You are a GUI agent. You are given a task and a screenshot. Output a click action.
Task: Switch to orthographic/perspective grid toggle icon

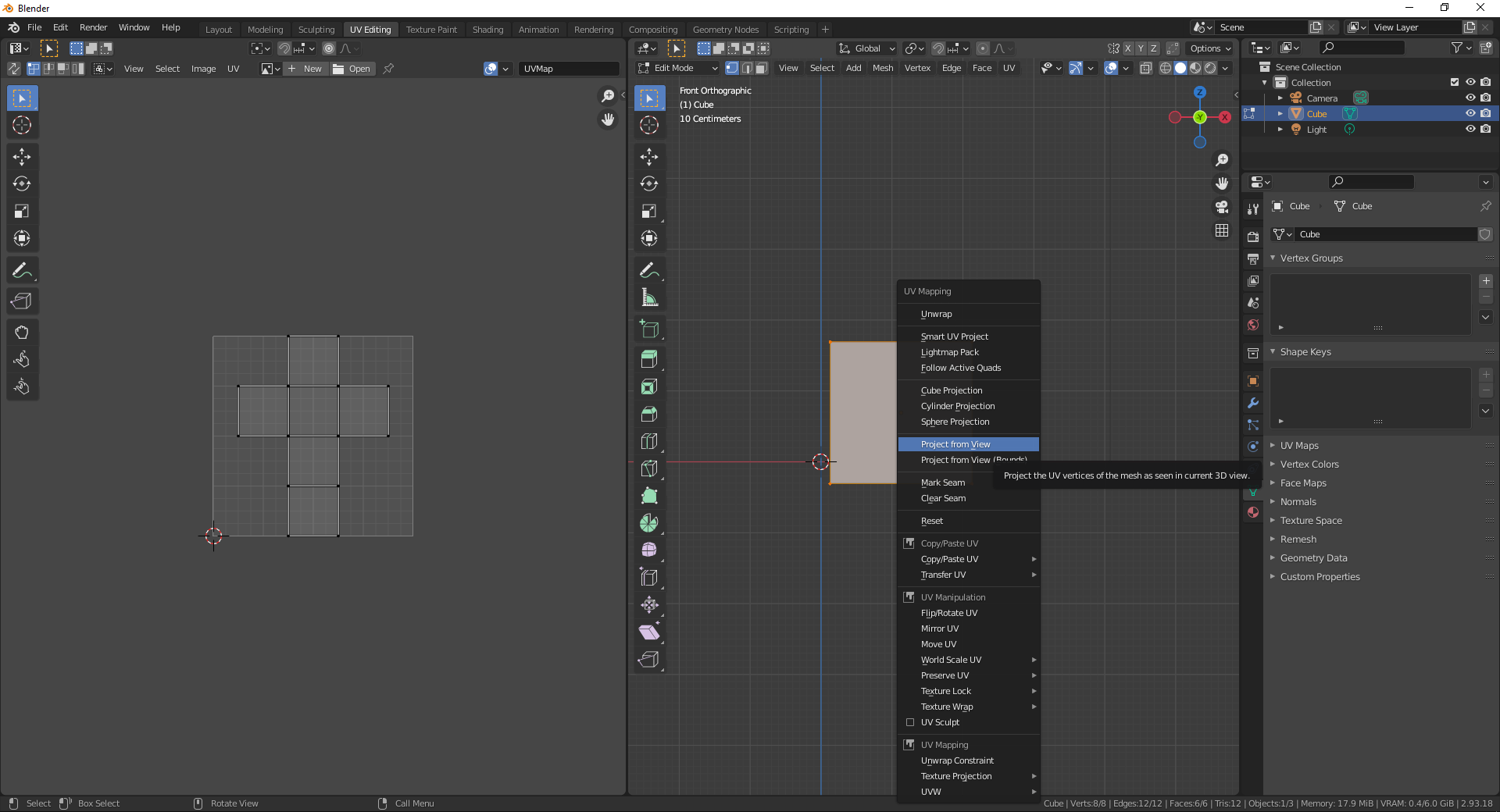click(x=1222, y=230)
